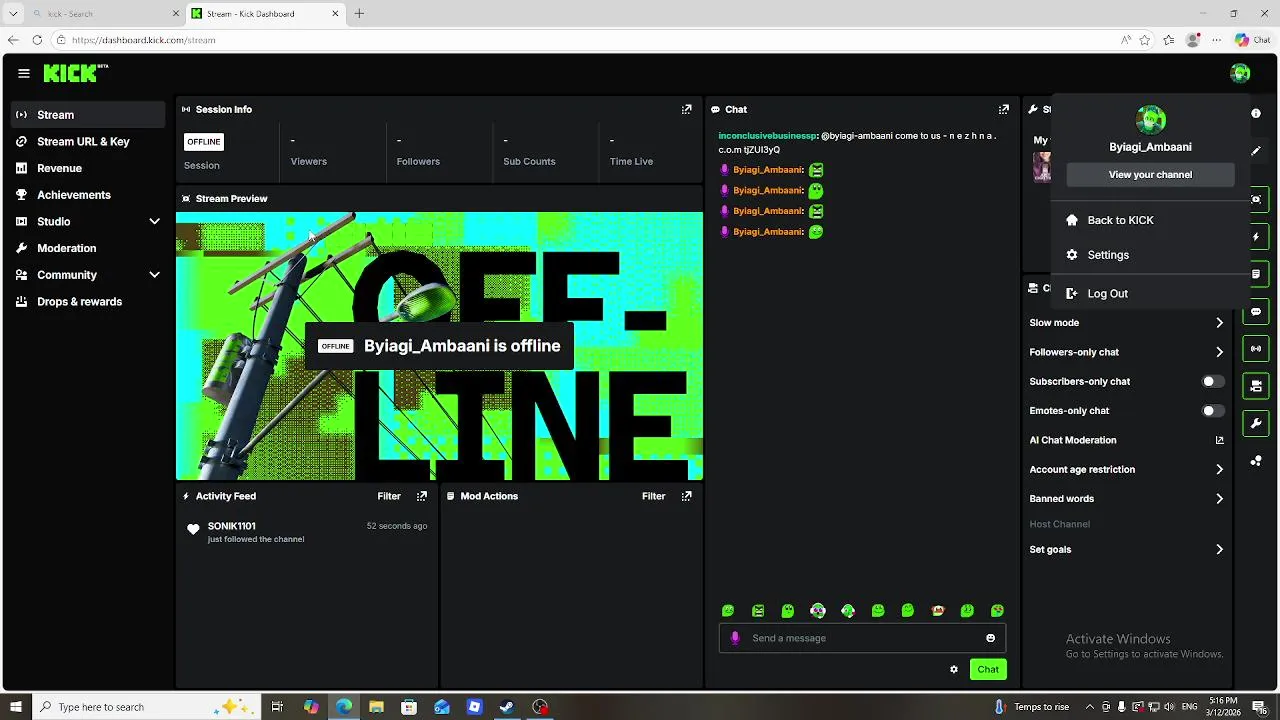Toggle Subscribers-only chat switch
Image resolution: width=1280 pixels, height=720 pixels.
click(x=1212, y=381)
